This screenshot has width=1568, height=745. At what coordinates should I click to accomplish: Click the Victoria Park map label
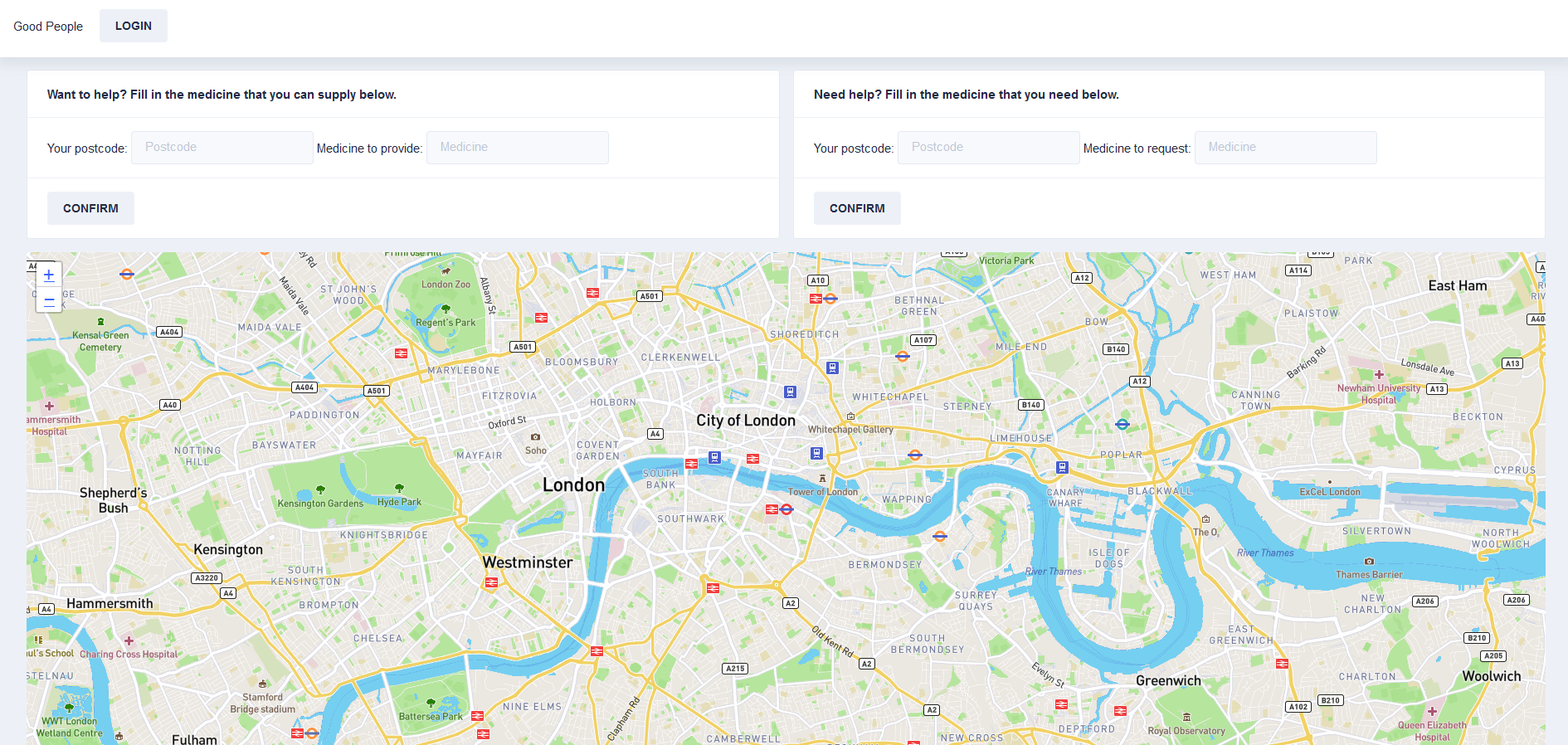tap(1006, 261)
